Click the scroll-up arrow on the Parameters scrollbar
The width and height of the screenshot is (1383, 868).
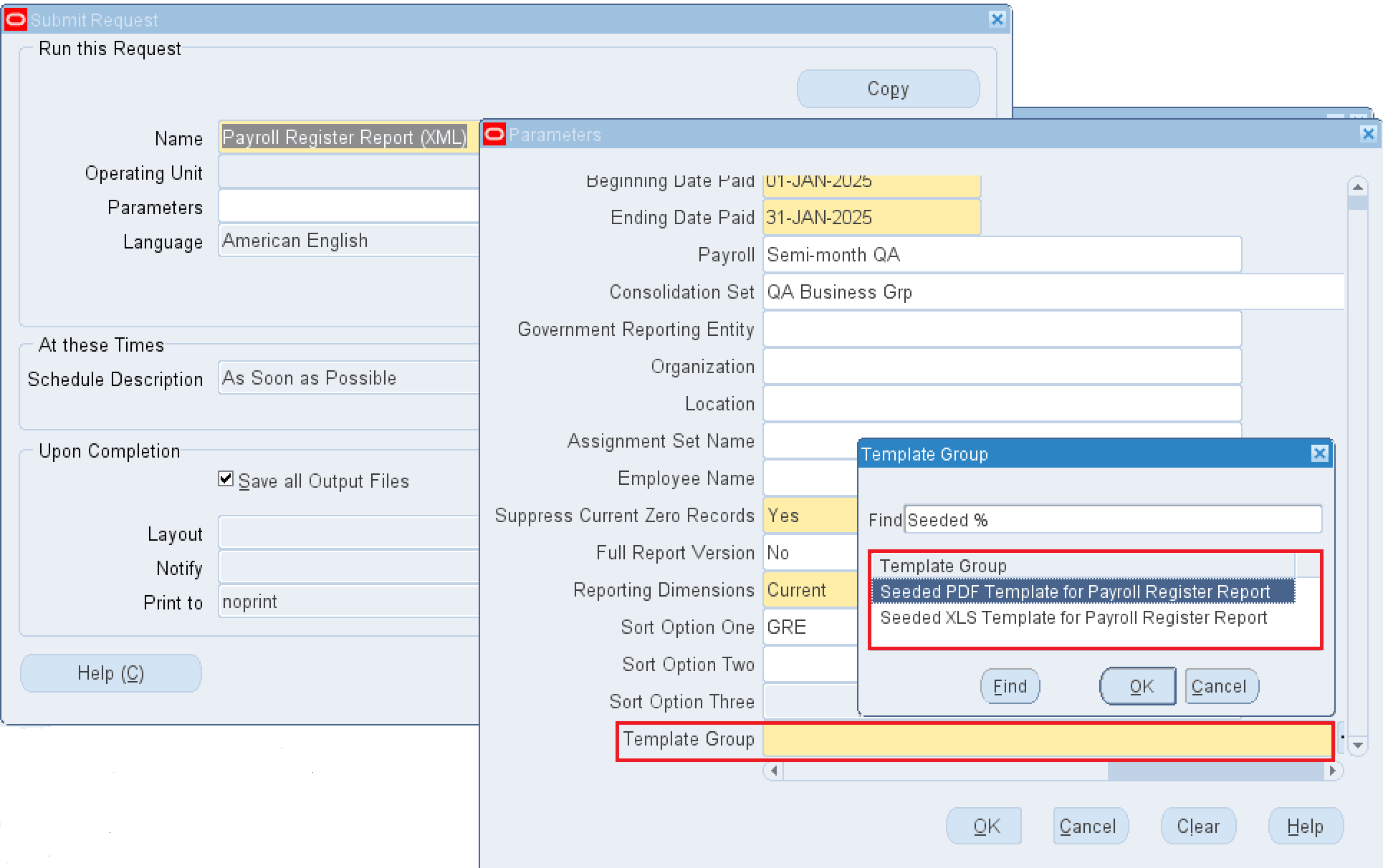tap(1358, 187)
